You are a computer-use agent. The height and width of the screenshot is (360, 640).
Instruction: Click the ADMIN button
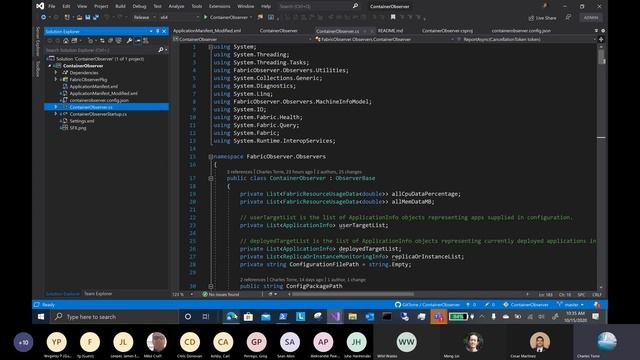point(591,18)
